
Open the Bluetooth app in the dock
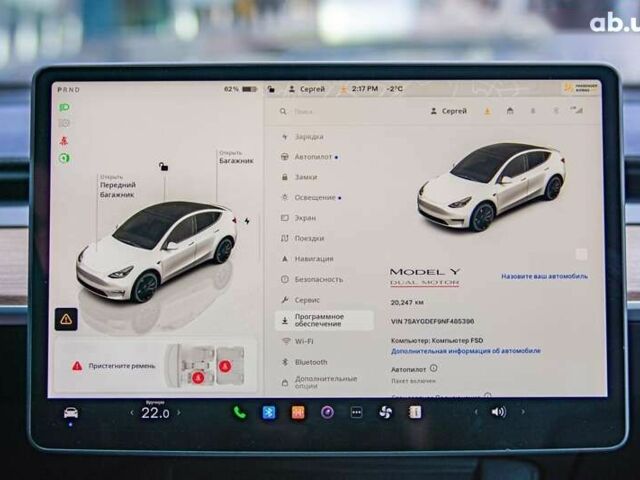point(269,413)
